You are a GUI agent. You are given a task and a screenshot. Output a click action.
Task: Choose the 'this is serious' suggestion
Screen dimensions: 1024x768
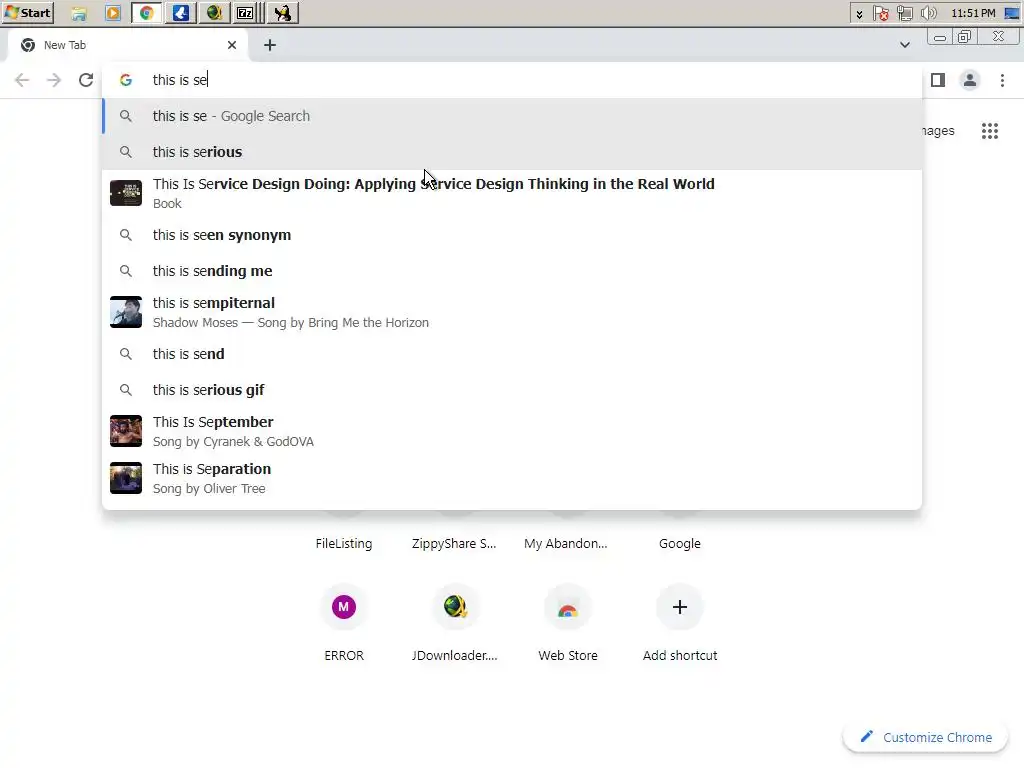click(x=512, y=152)
